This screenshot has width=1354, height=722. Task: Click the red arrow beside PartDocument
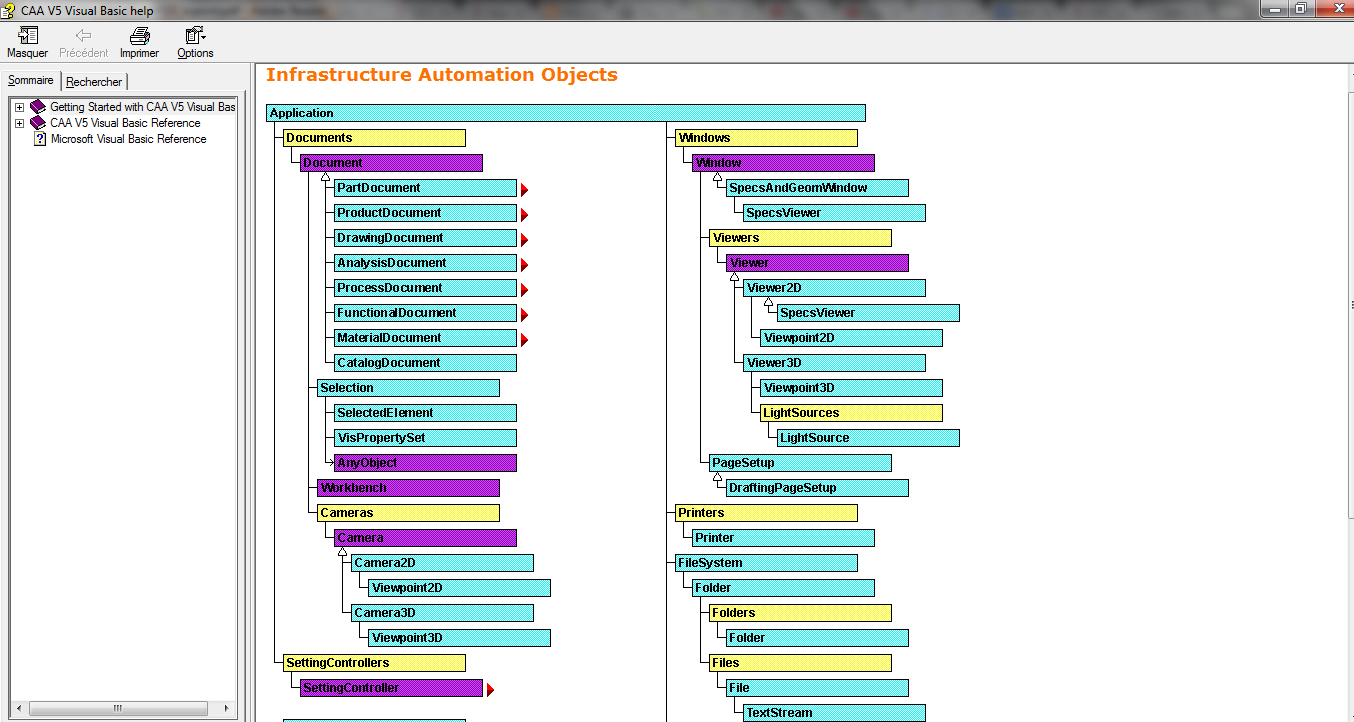pos(524,187)
